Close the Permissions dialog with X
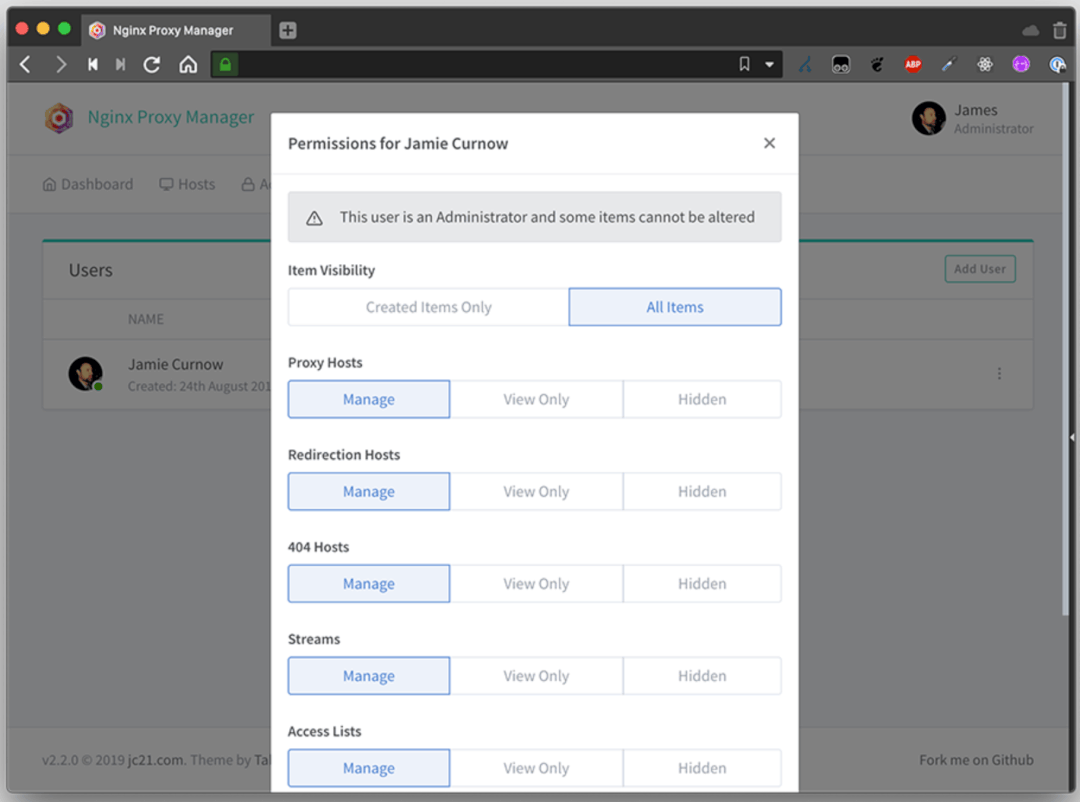The width and height of the screenshot is (1080, 802). 769,143
